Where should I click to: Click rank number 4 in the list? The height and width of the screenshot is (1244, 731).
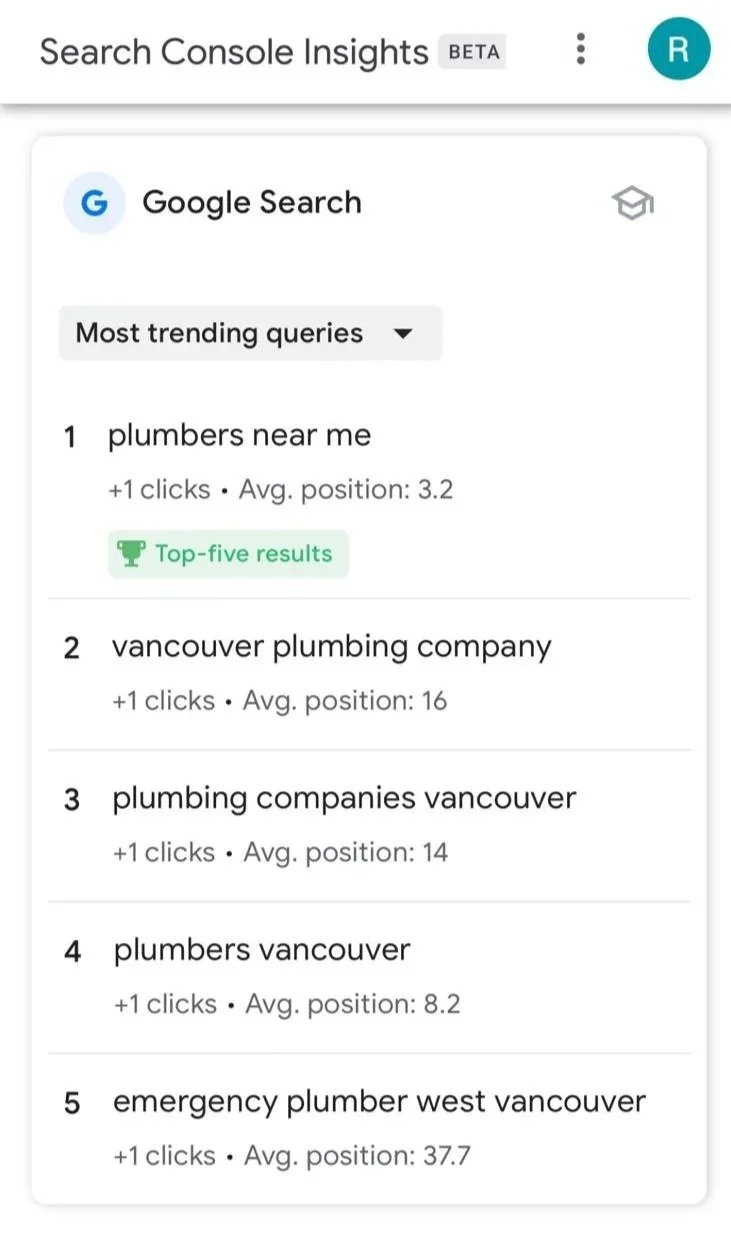tap(72, 951)
